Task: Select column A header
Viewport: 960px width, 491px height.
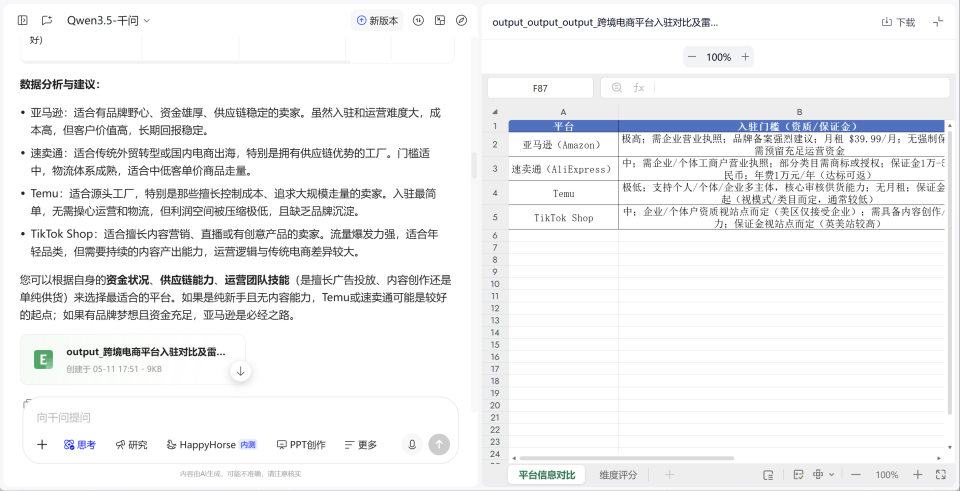Action: [563, 112]
